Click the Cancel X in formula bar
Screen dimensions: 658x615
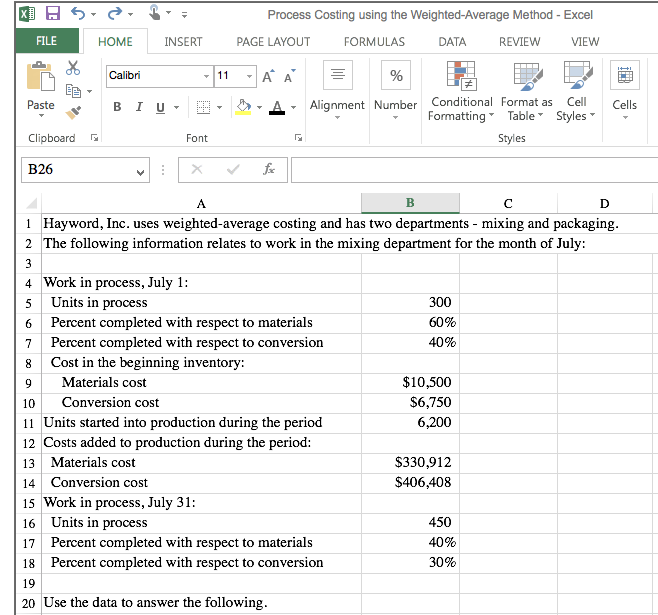[x=197, y=169]
